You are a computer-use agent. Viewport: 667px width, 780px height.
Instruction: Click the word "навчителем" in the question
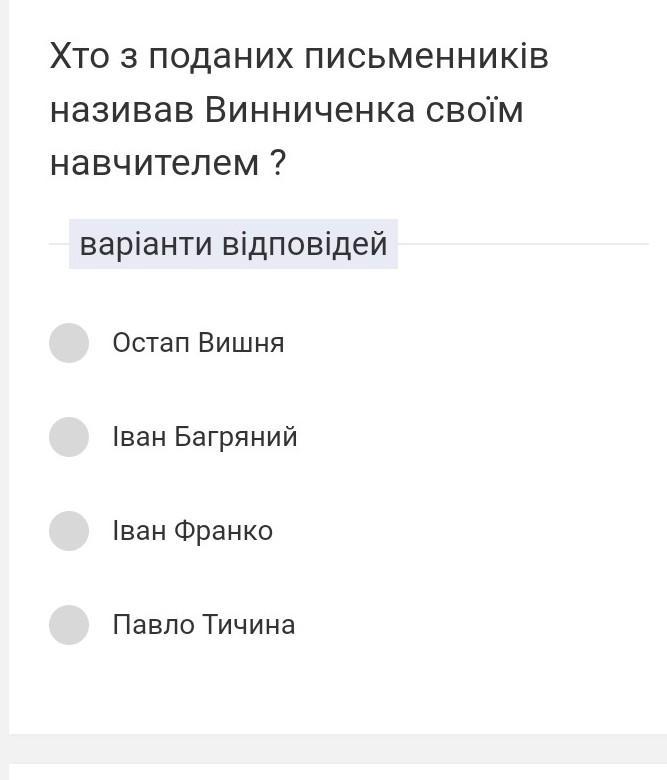(154, 162)
